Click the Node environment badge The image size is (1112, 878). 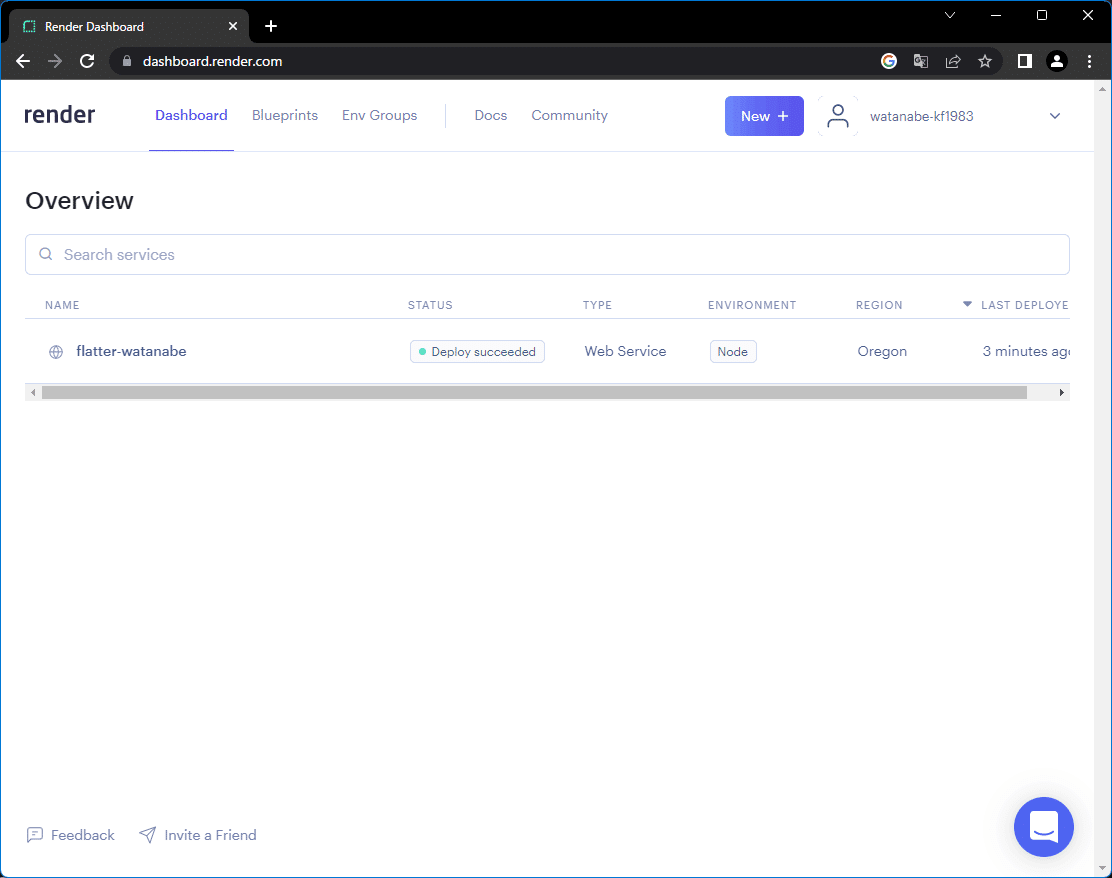733,352
